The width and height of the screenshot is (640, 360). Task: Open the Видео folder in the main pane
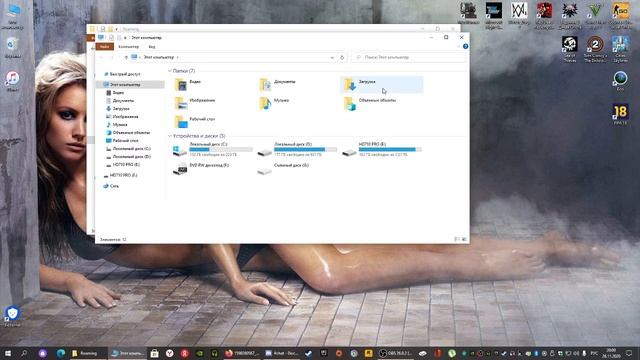click(x=188, y=84)
